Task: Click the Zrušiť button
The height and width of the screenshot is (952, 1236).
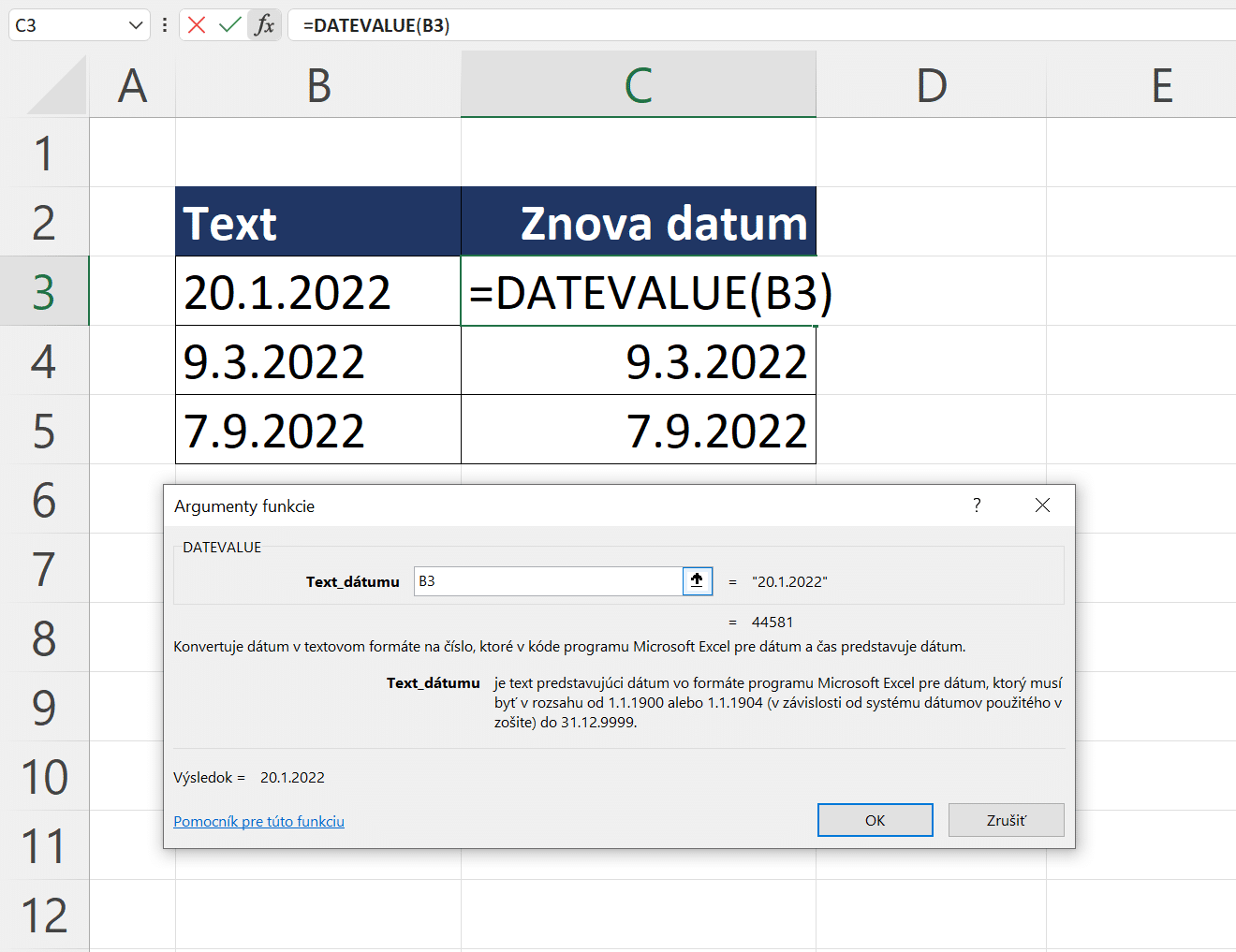Action: [1007, 820]
